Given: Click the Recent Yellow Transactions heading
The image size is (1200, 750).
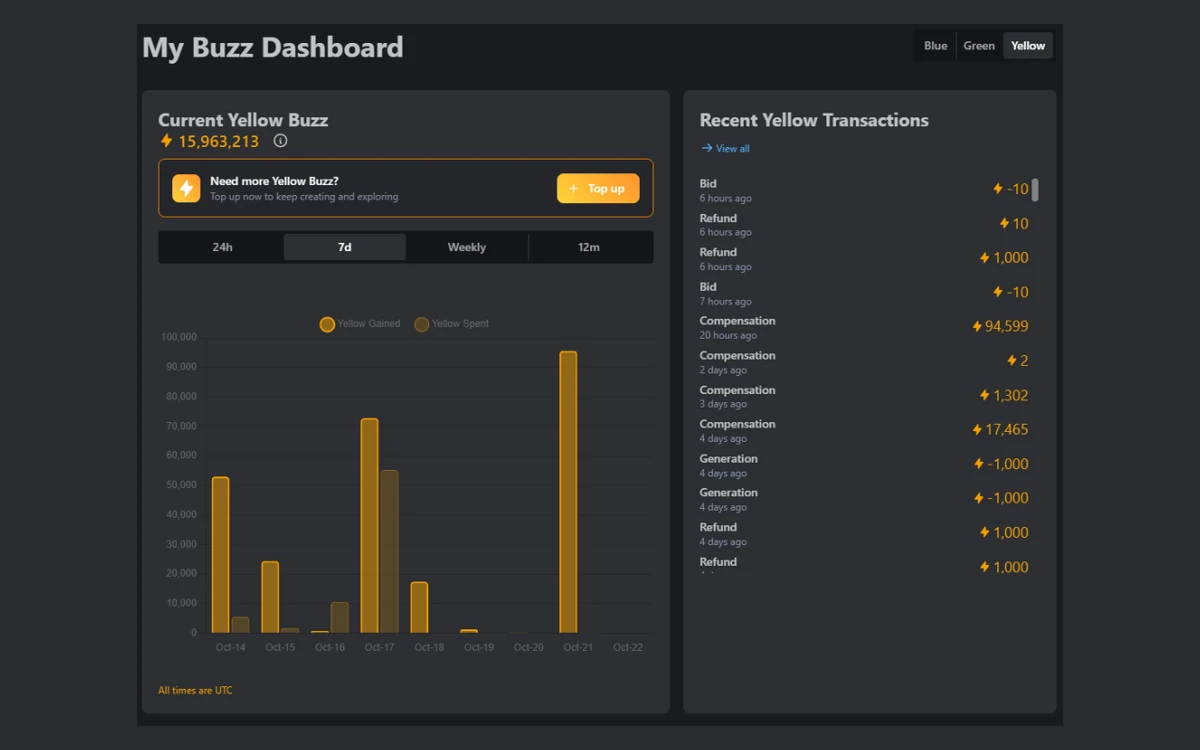Looking at the screenshot, I should (x=814, y=120).
